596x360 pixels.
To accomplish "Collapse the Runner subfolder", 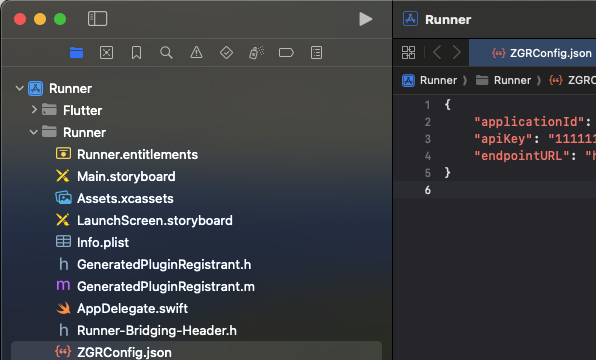I will tap(33, 132).
